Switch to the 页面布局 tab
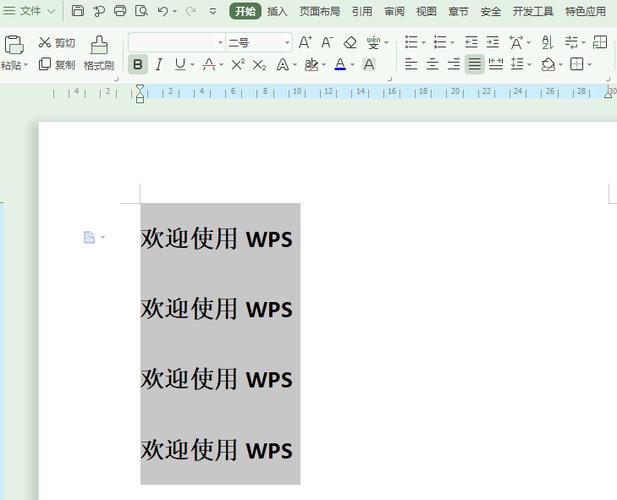This screenshot has width=617, height=500. tap(320, 11)
